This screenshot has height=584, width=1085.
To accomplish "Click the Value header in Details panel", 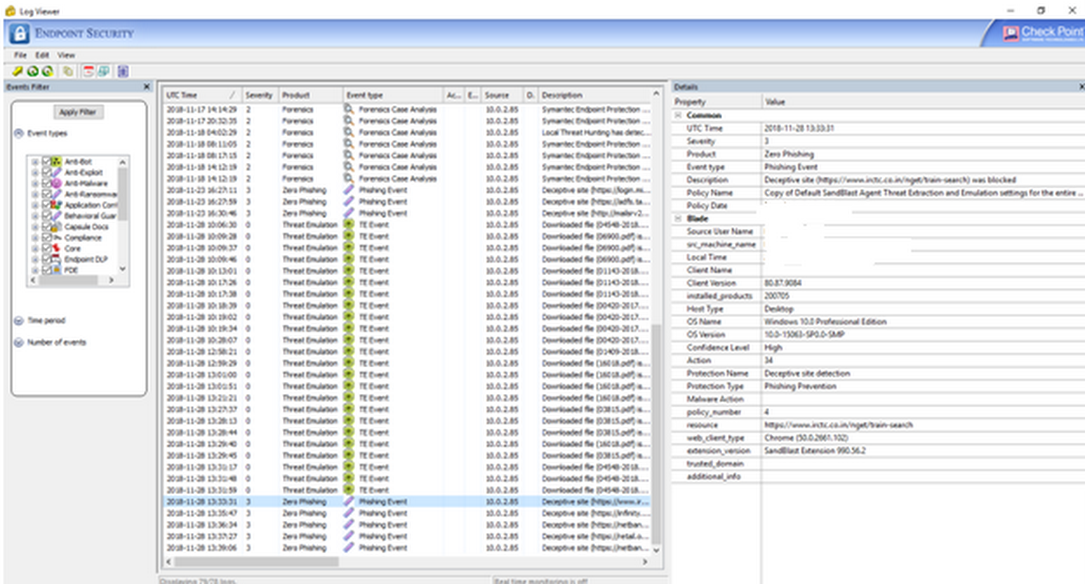I will pyautogui.click(x=923, y=102).
